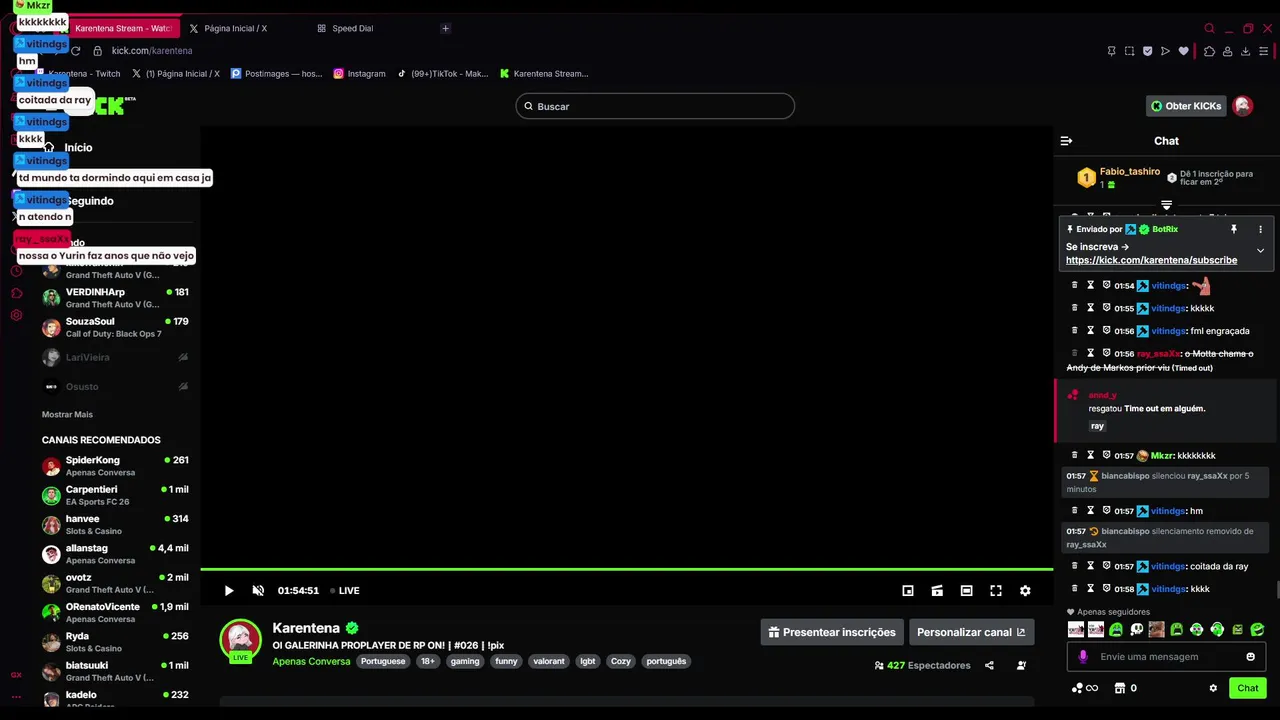Click the green stream progress bar
Image resolution: width=1280 pixels, height=720 pixels.
click(627, 570)
